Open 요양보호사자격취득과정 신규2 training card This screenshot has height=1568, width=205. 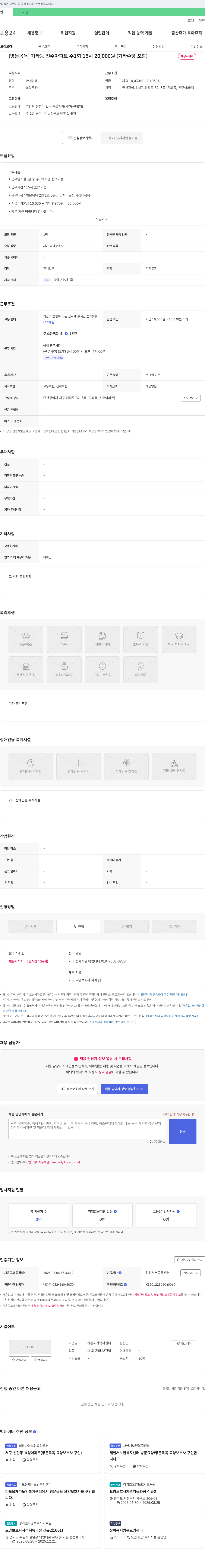[x=155, y=1495]
